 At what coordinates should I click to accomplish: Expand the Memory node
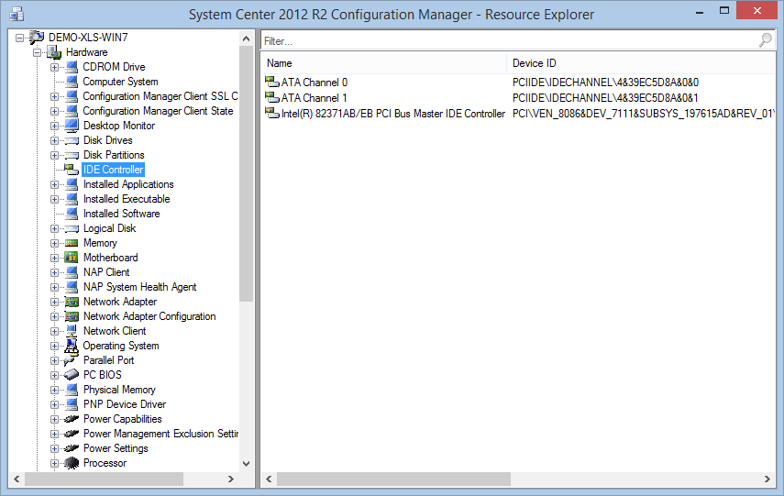[x=54, y=243]
